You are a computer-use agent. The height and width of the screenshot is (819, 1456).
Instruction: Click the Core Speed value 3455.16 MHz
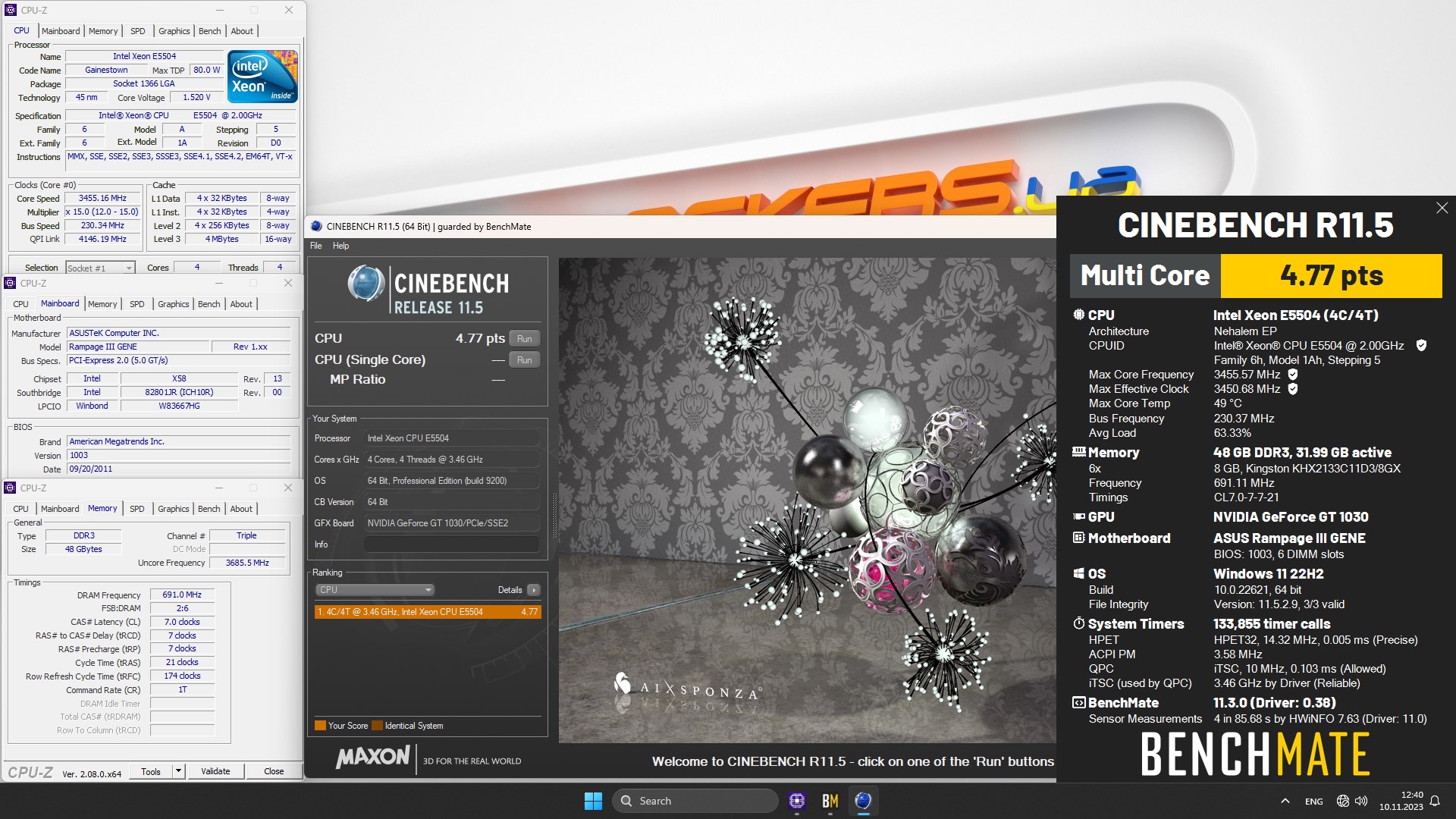(102, 198)
